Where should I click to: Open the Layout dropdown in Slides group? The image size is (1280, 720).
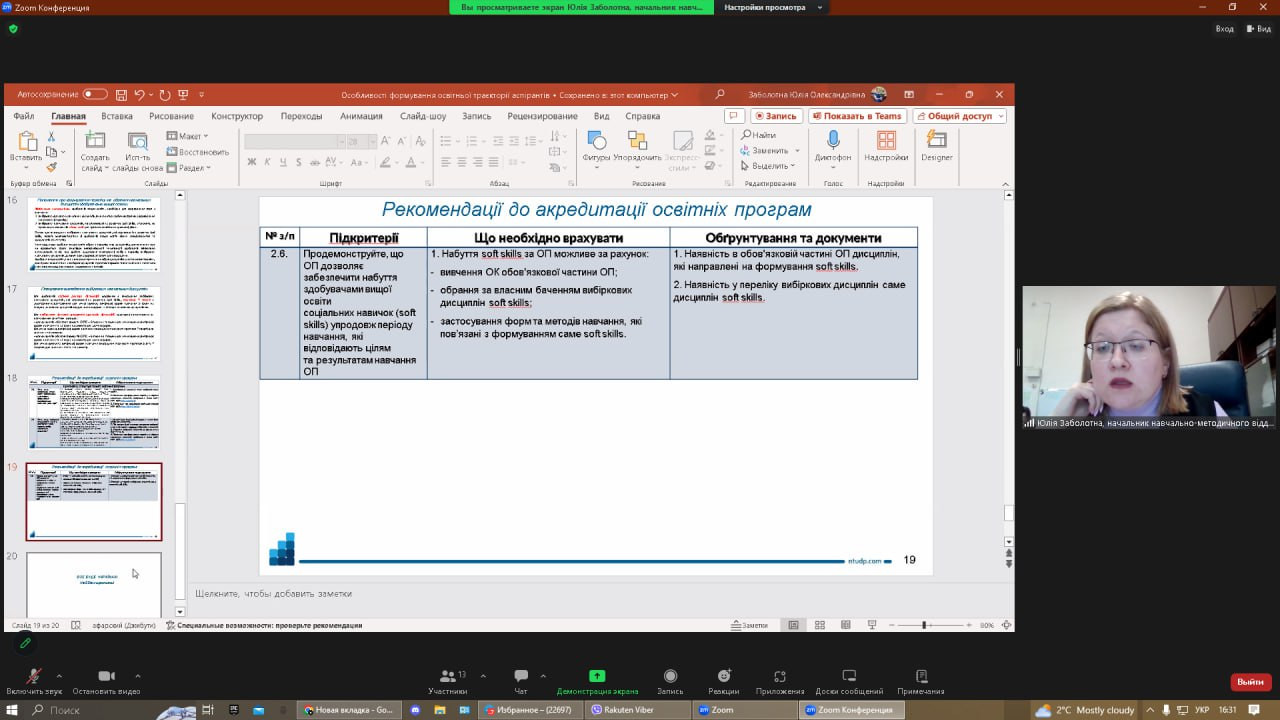pos(188,136)
